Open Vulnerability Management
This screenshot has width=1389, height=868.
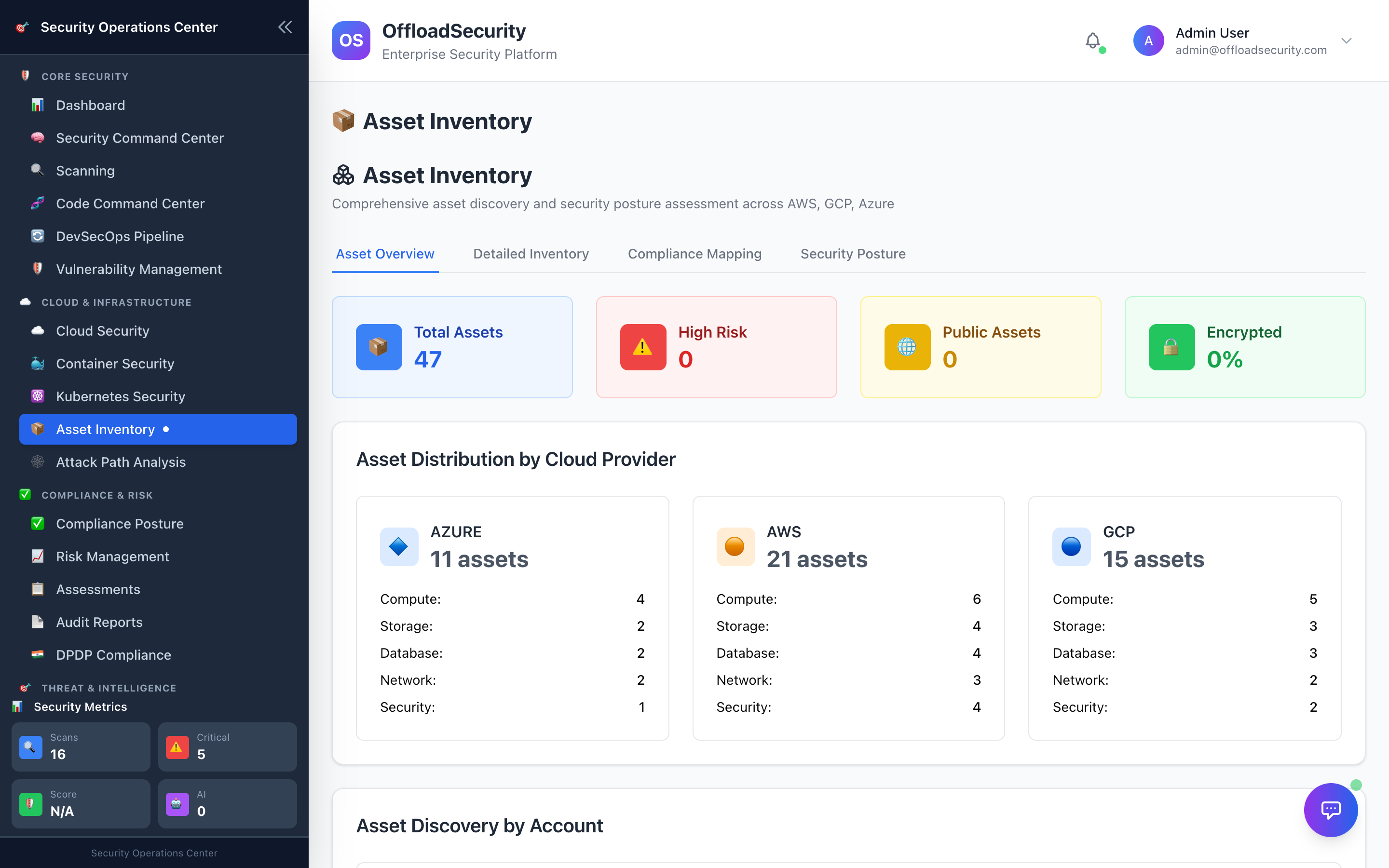tap(158, 269)
